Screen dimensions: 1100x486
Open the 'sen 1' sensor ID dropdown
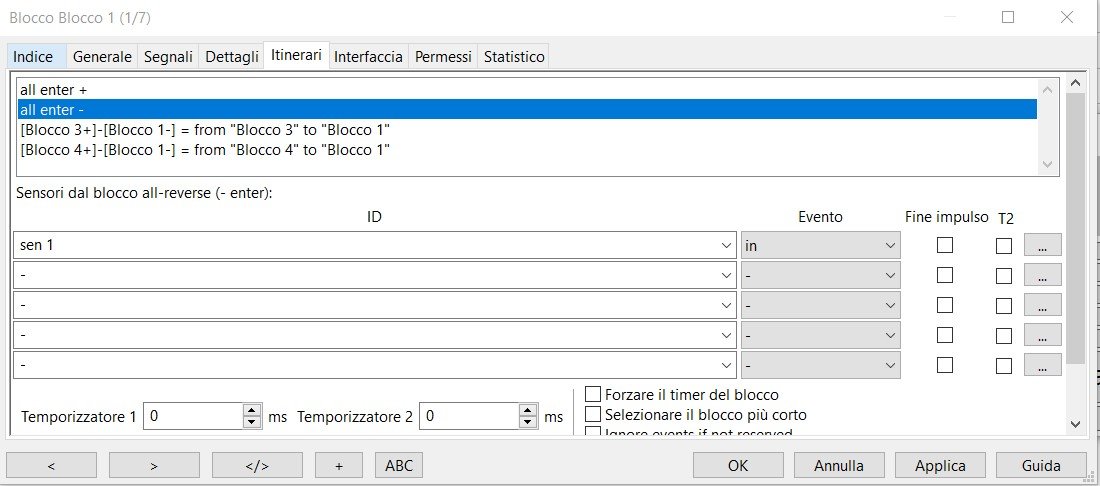click(x=725, y=246)
